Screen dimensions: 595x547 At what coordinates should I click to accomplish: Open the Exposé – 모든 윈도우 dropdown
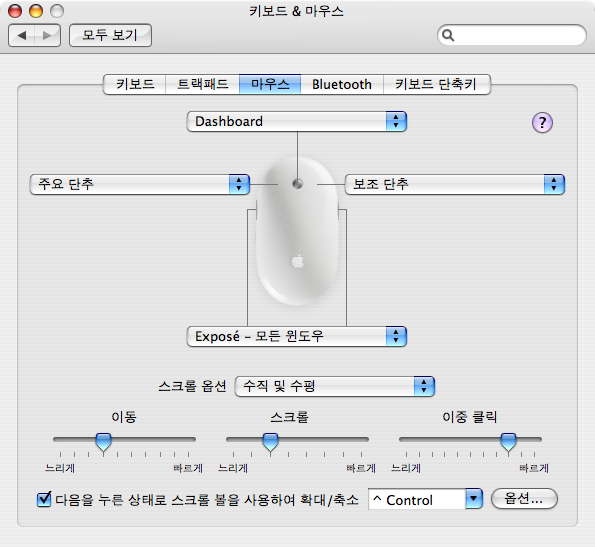pos(297,336)
